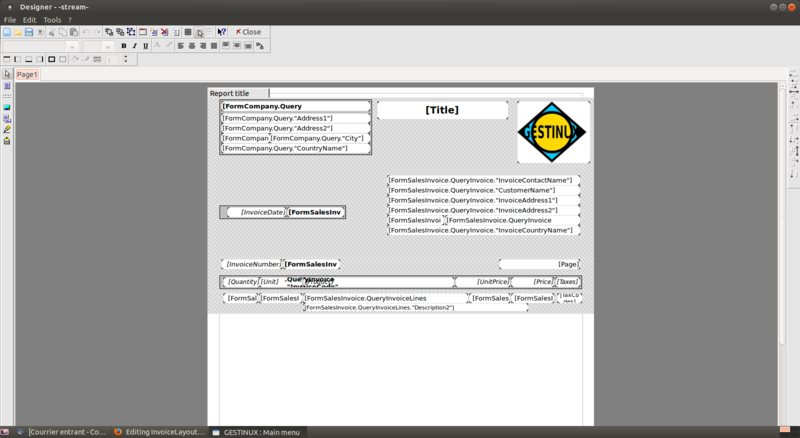Click the Cut scissors icon

[52, 32]
